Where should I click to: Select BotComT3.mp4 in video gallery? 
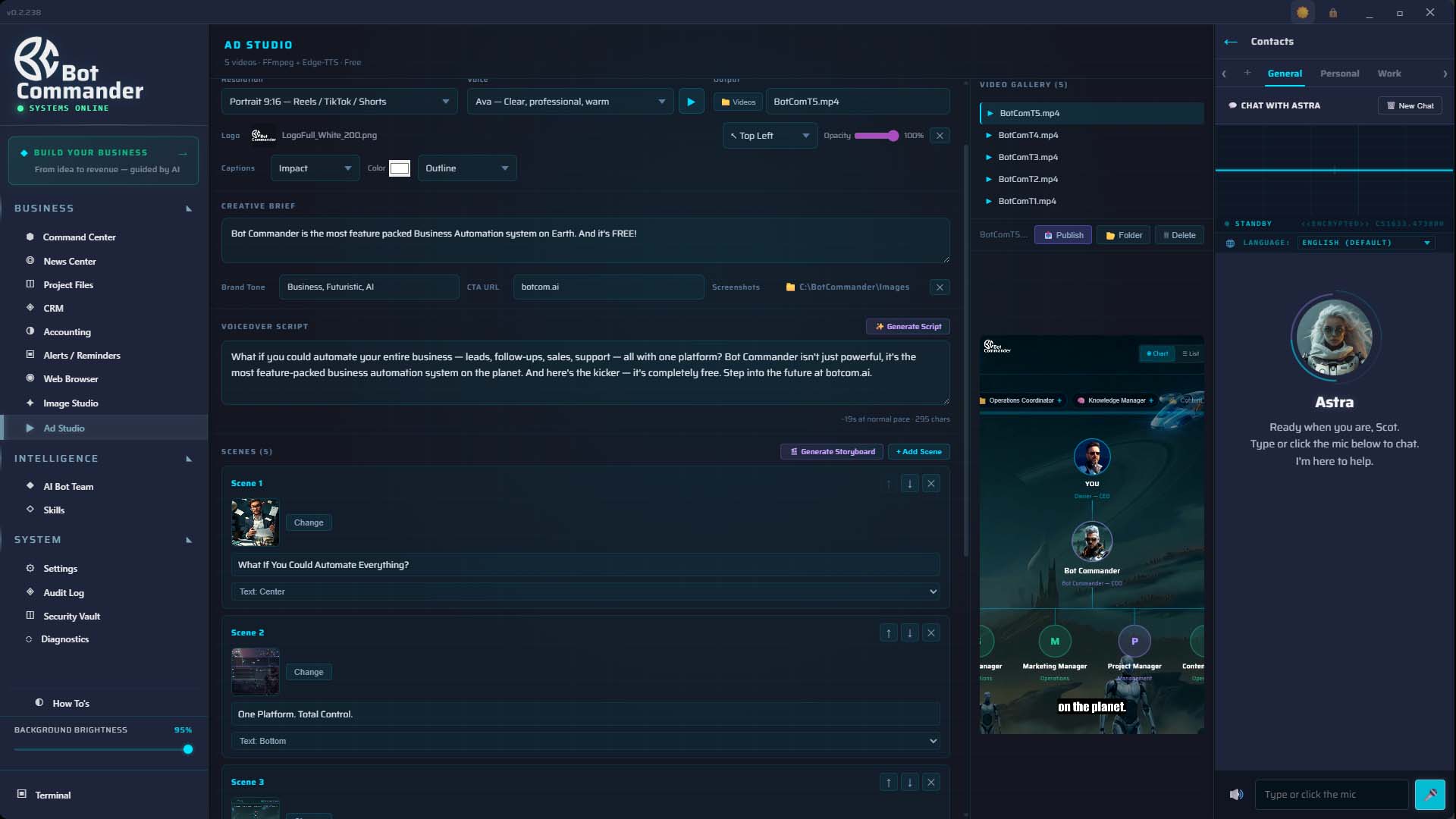click(x=1092, y=157)
